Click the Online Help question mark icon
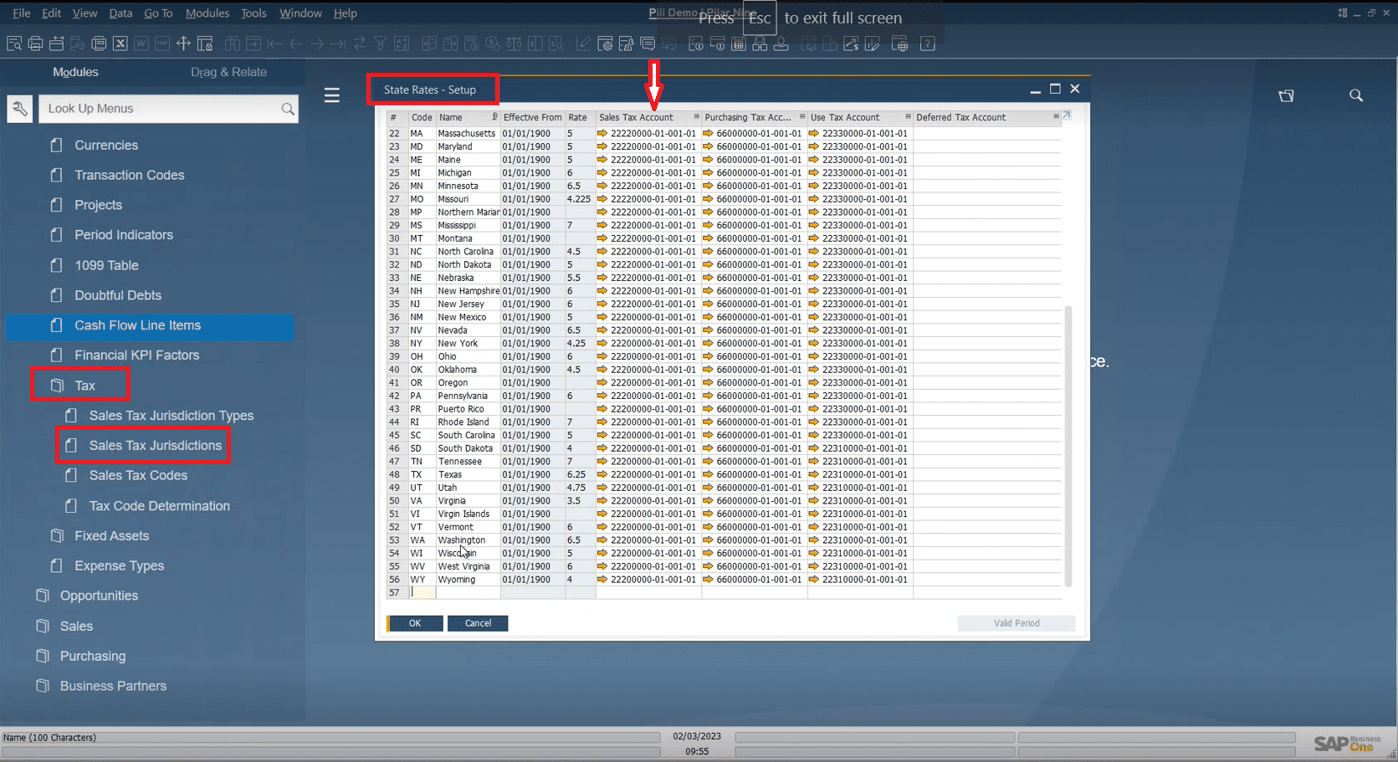1398x762 pixels. (x=928, y=44)
